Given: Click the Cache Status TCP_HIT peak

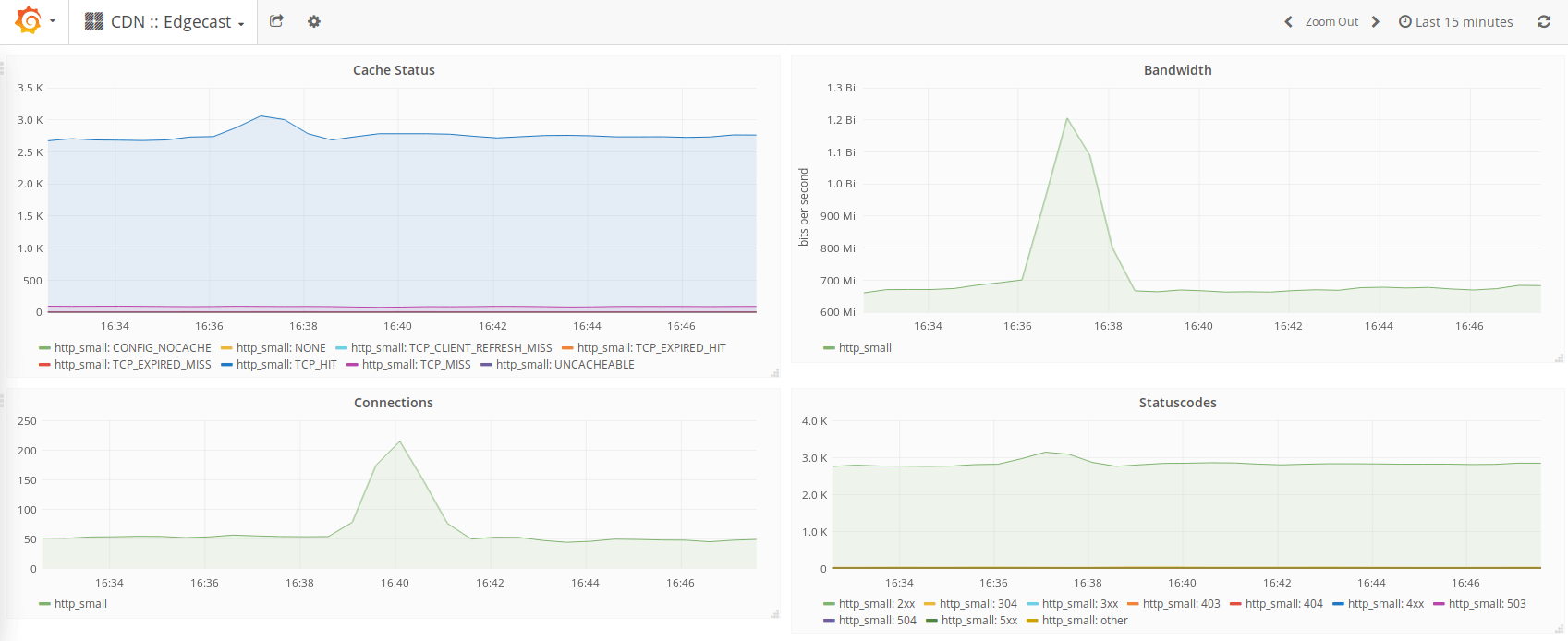Looking at the screenshot, I should tap(261, 115).
